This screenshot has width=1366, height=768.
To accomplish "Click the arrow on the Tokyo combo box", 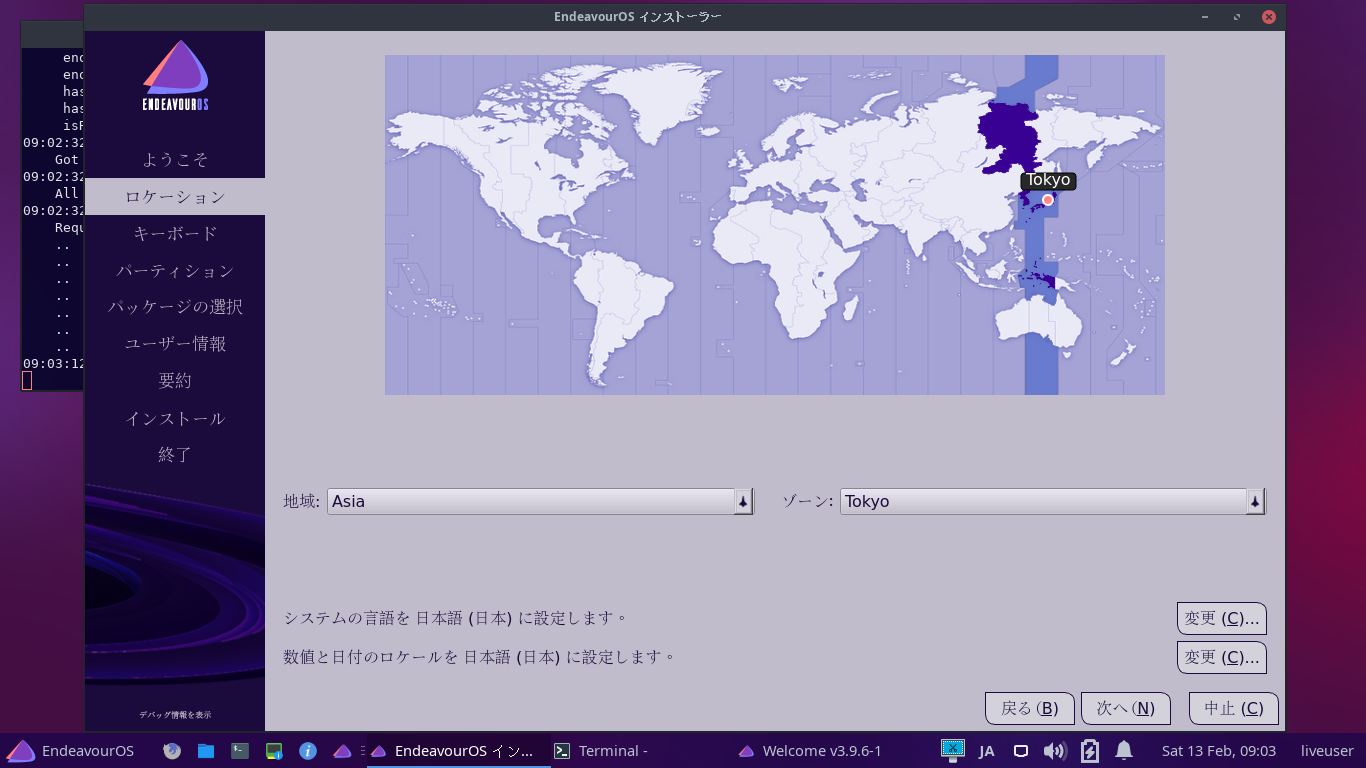I will [x=1255, y=502].
